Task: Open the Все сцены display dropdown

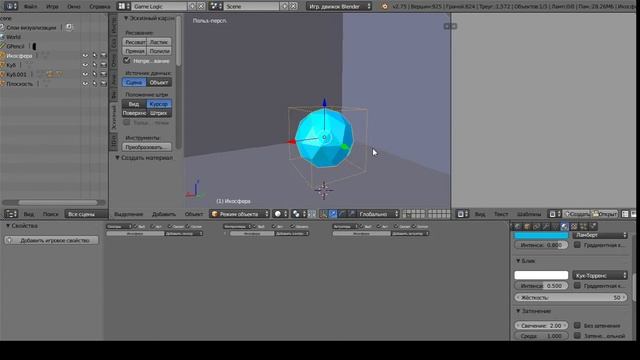Action: (86, 214)
